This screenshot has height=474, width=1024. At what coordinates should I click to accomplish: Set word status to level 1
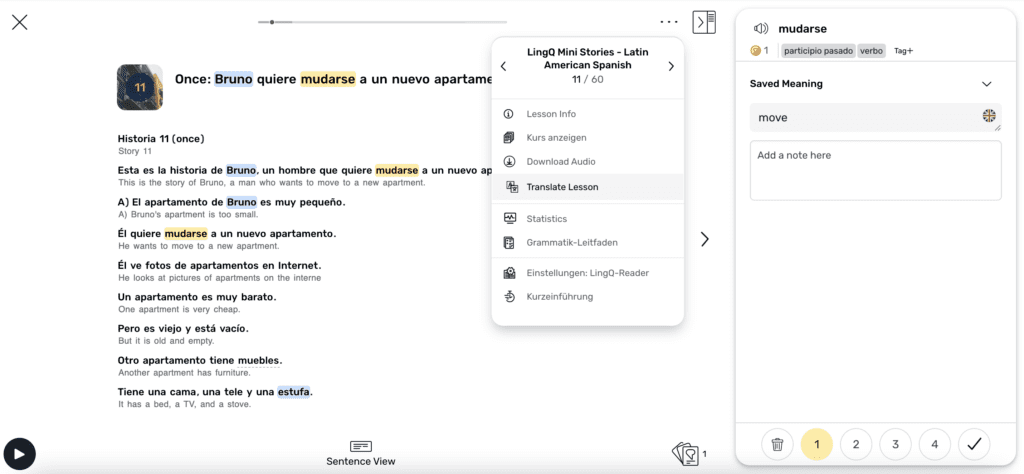(x=817, y=444)
